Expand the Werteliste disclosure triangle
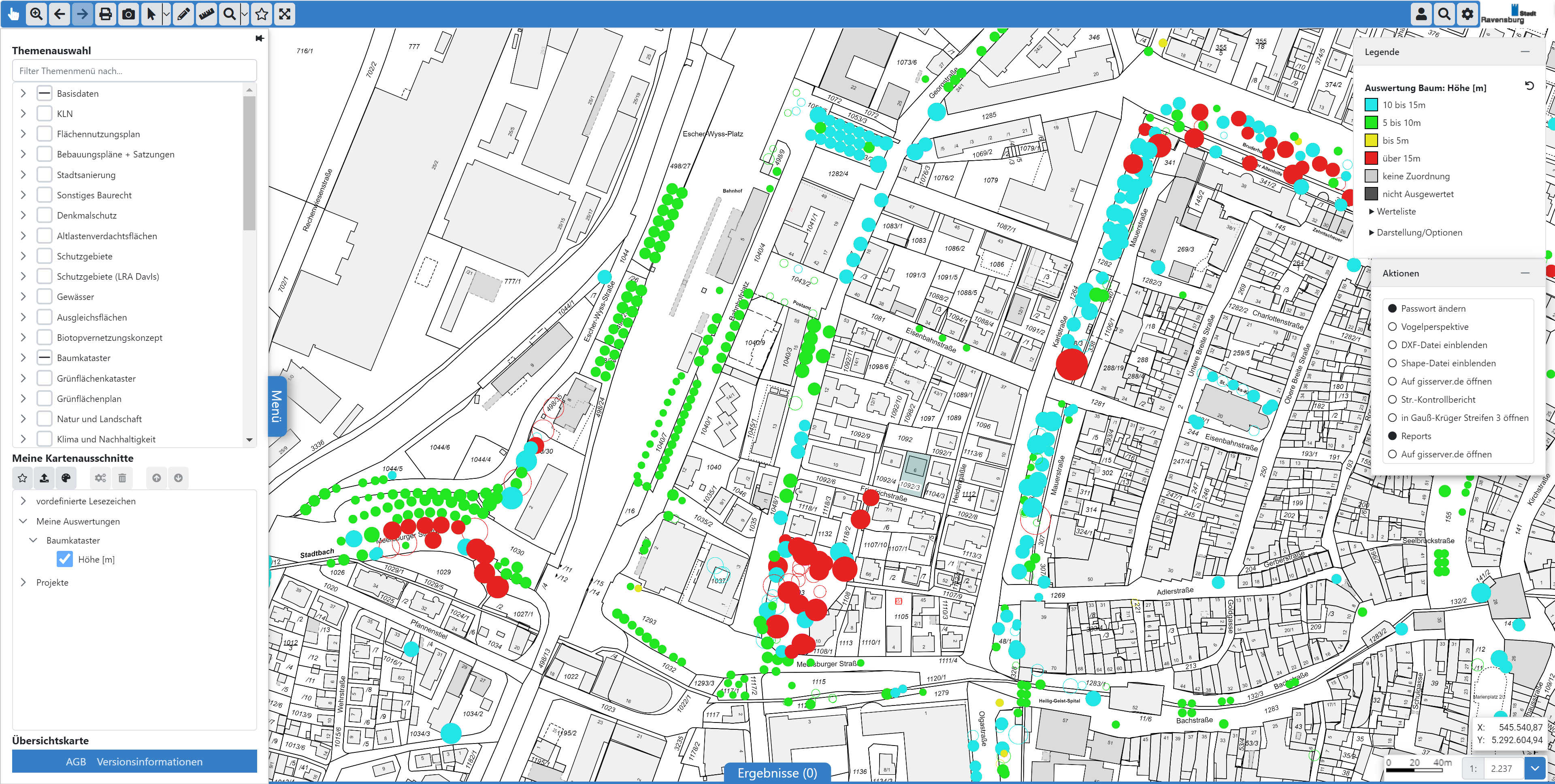 (1372, 211)
